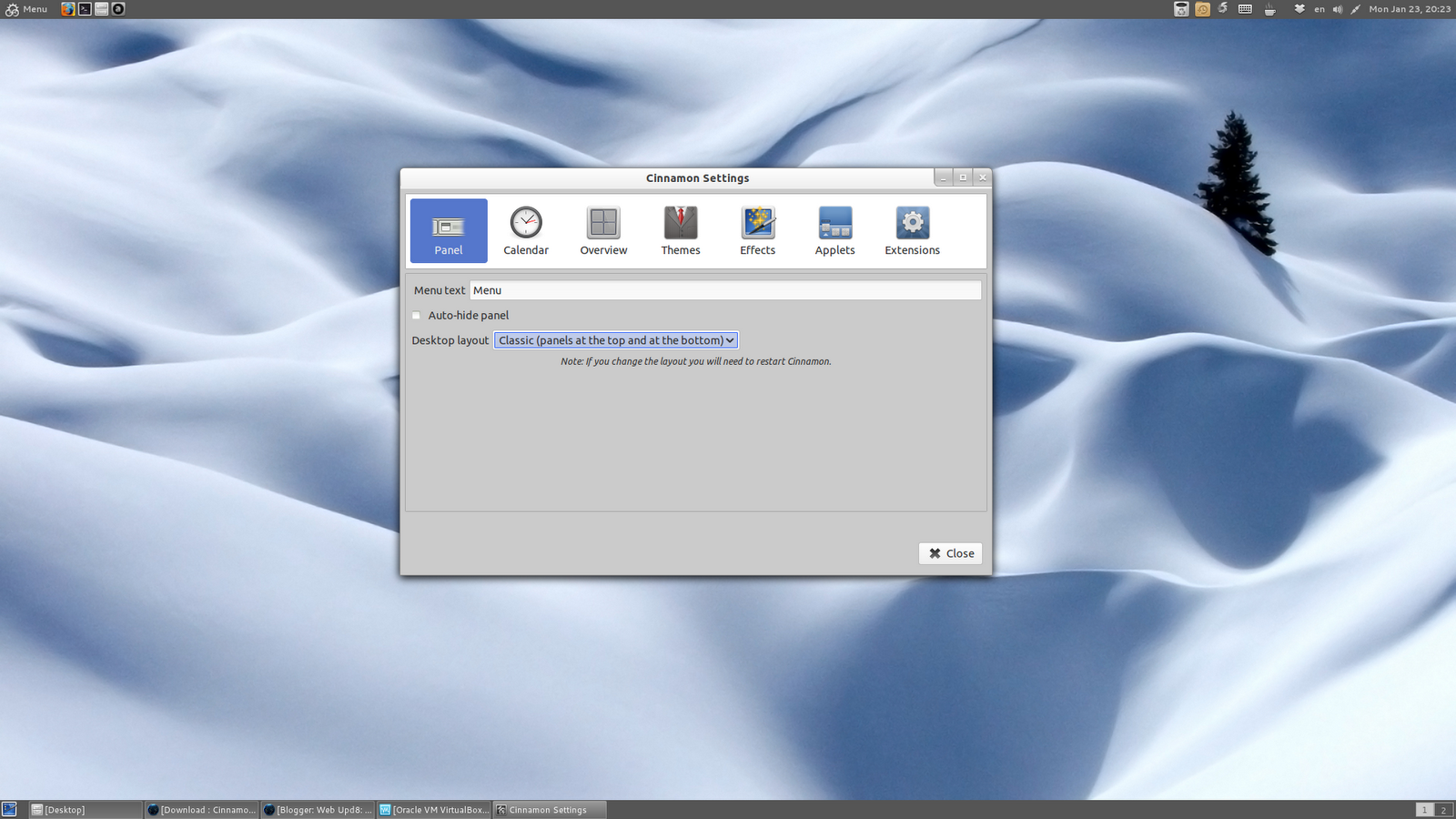Select the Panel settings icon

[x=448, y=230]
